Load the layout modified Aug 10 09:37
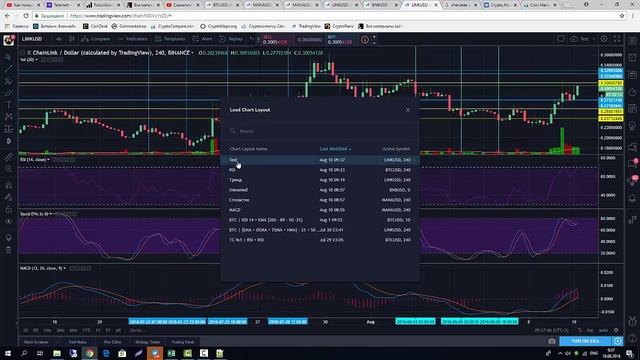 320,160
